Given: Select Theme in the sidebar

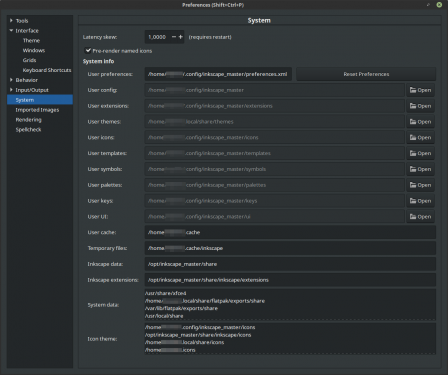Looking at the screenshot, I should point(31,40).
